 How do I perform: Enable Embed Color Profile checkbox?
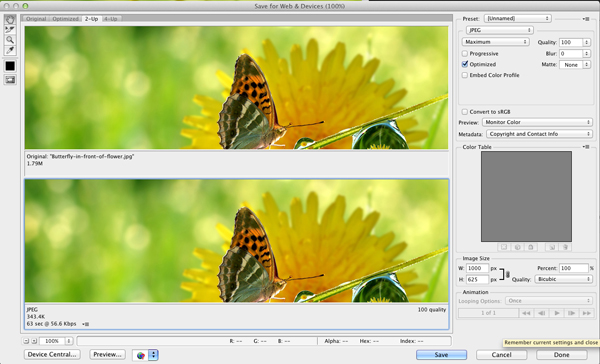coord(465,75)
